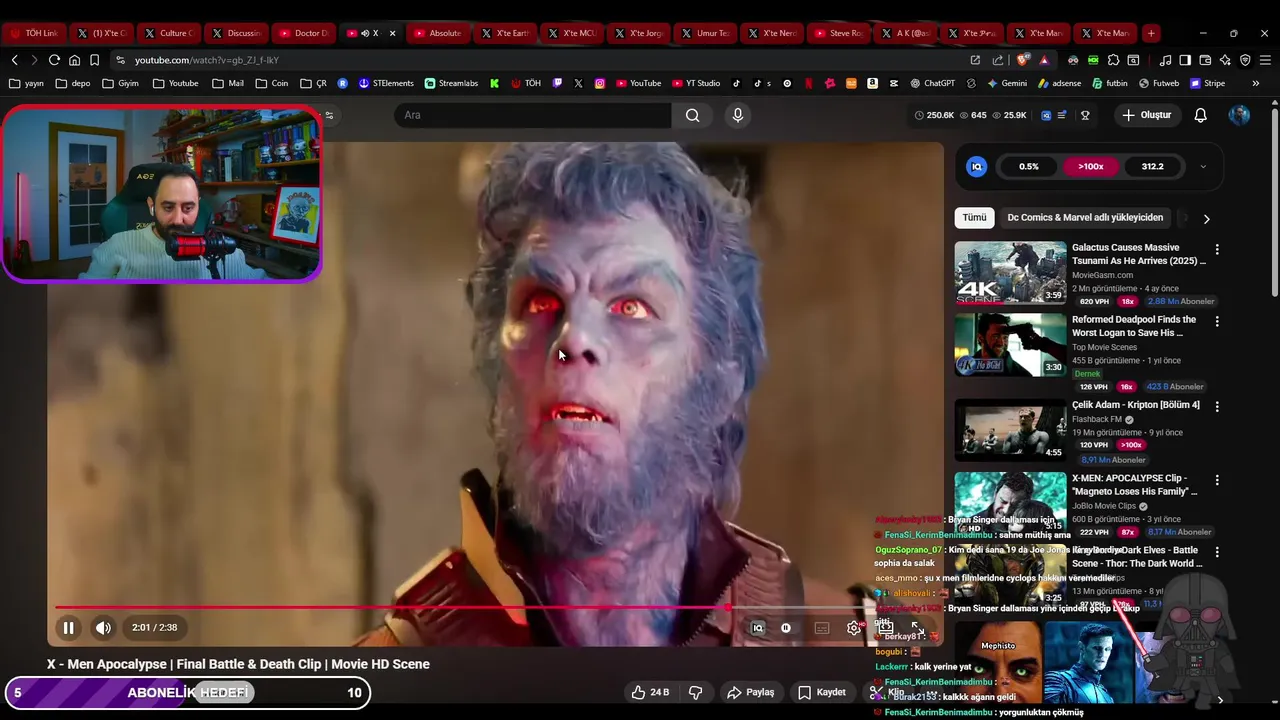The image size is (1280, 720).
Task: Click the Kaydet save button
Action: click(821, 692)
